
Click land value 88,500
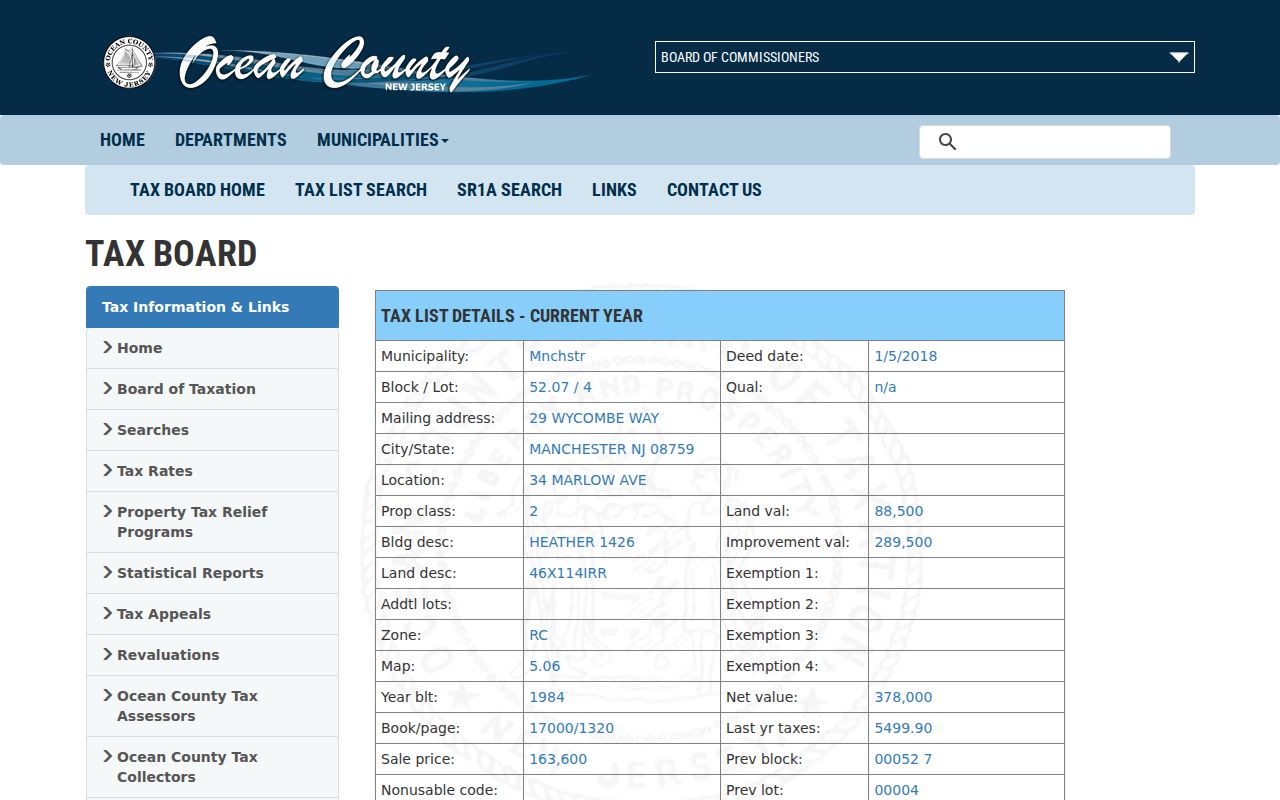tap(899, 511)
